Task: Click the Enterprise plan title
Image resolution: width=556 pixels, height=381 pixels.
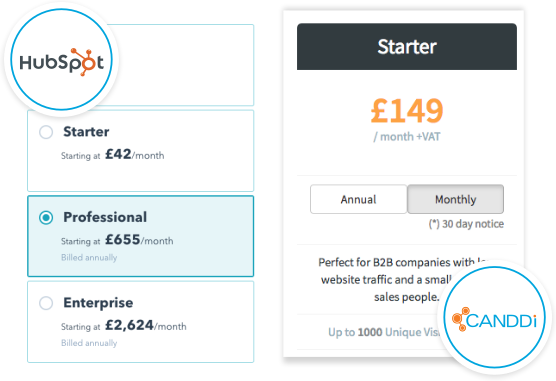Action: pyautogui.click(x=98, y=303)
